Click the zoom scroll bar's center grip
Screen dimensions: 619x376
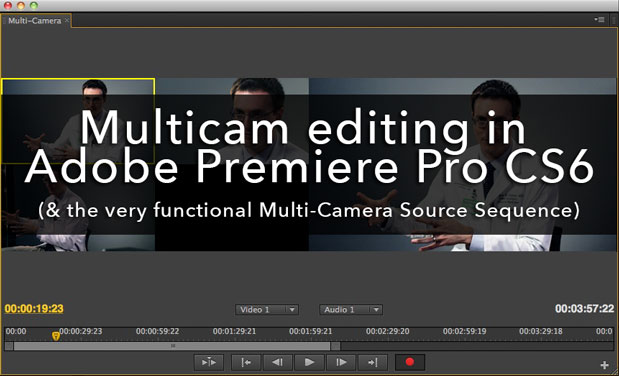173,346
